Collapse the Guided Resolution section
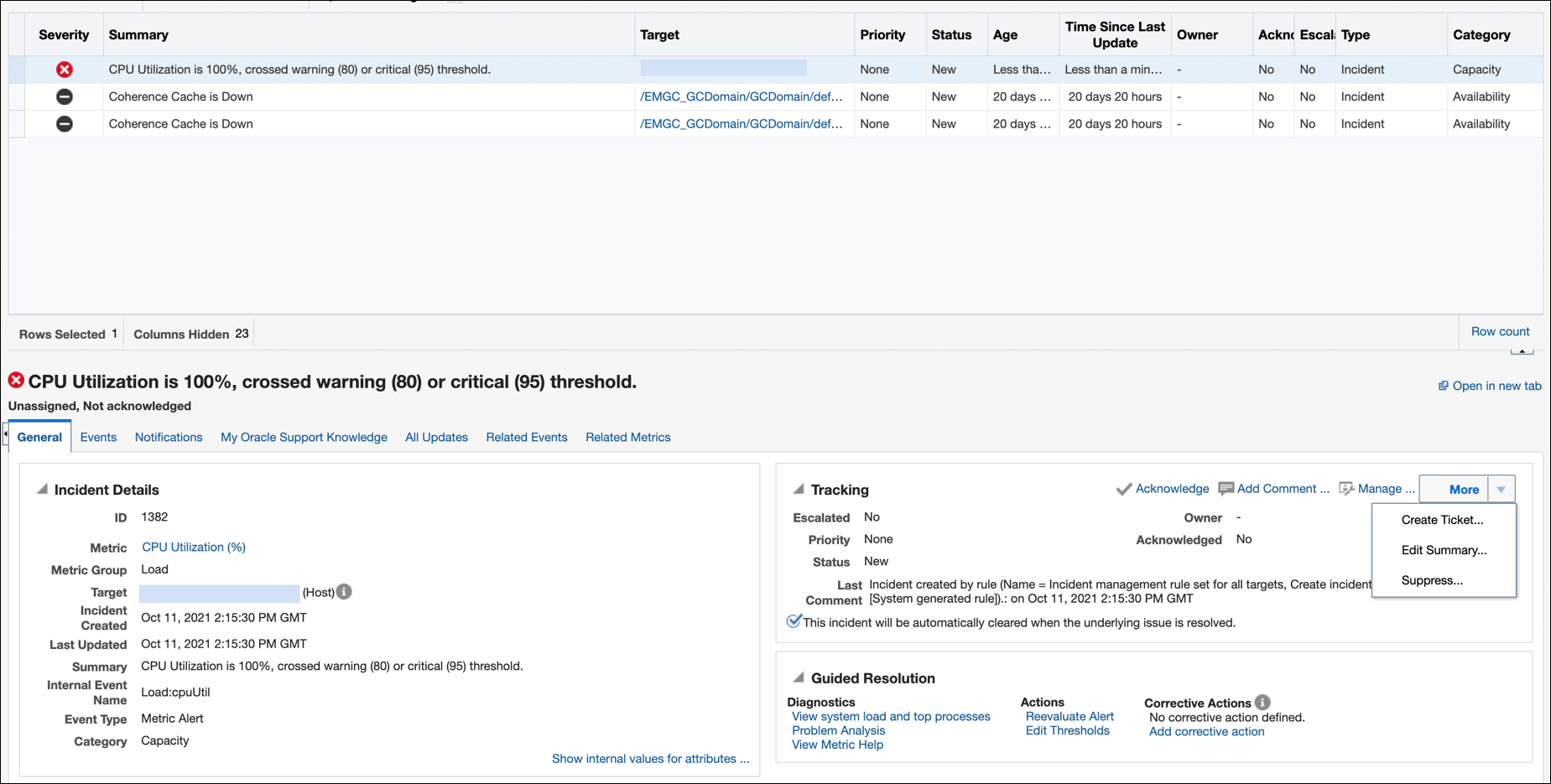Screen dimensions: 1551x784 [799, 676]
